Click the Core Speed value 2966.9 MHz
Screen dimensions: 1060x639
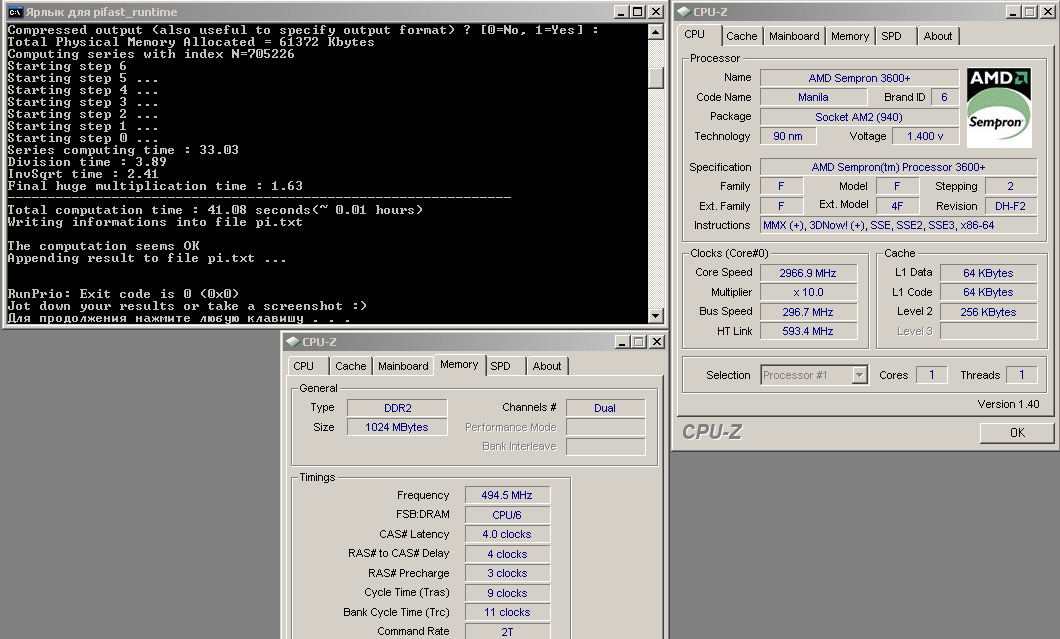click(809, 273)
